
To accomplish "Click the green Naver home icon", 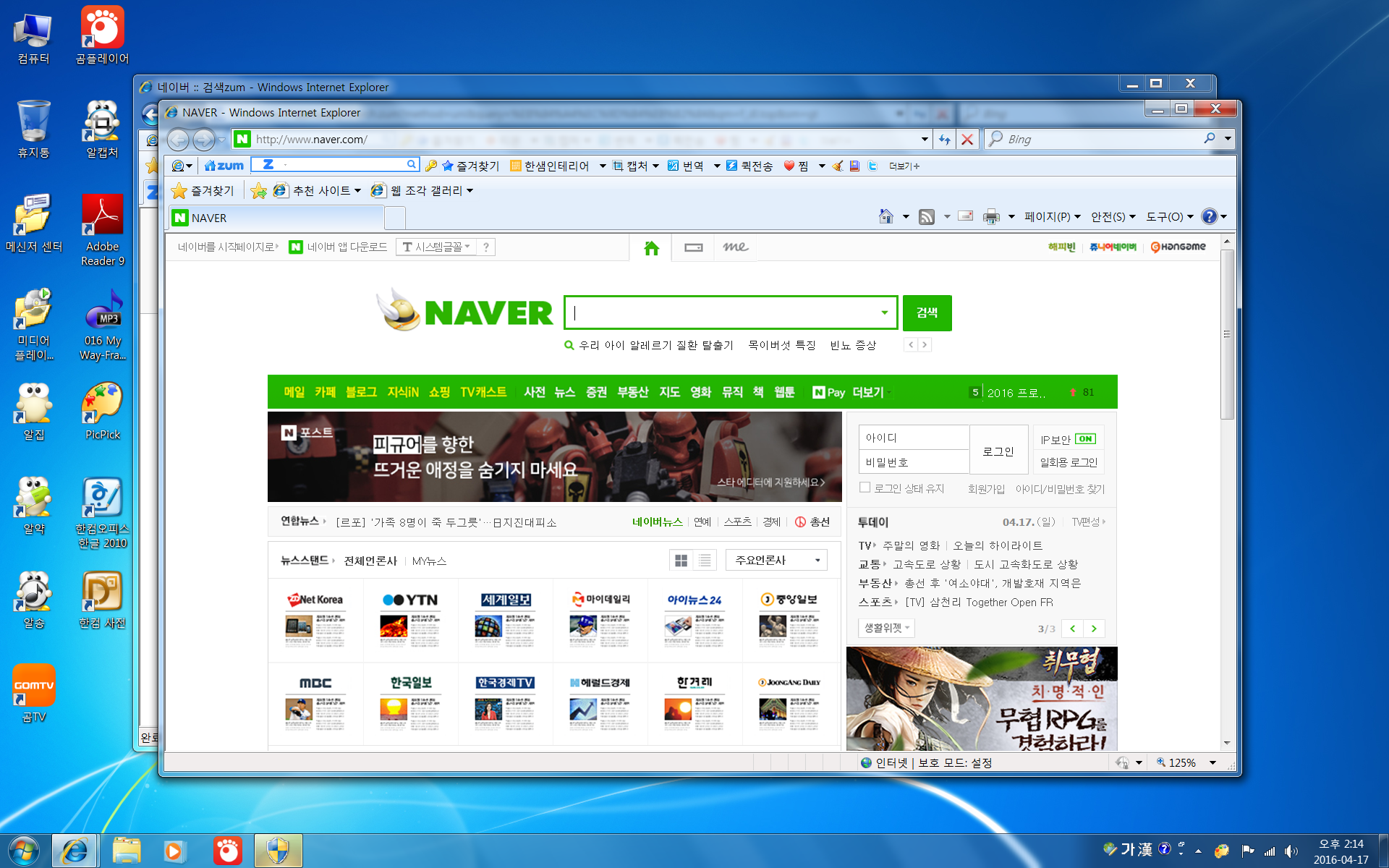I will (x=651, y=248).
